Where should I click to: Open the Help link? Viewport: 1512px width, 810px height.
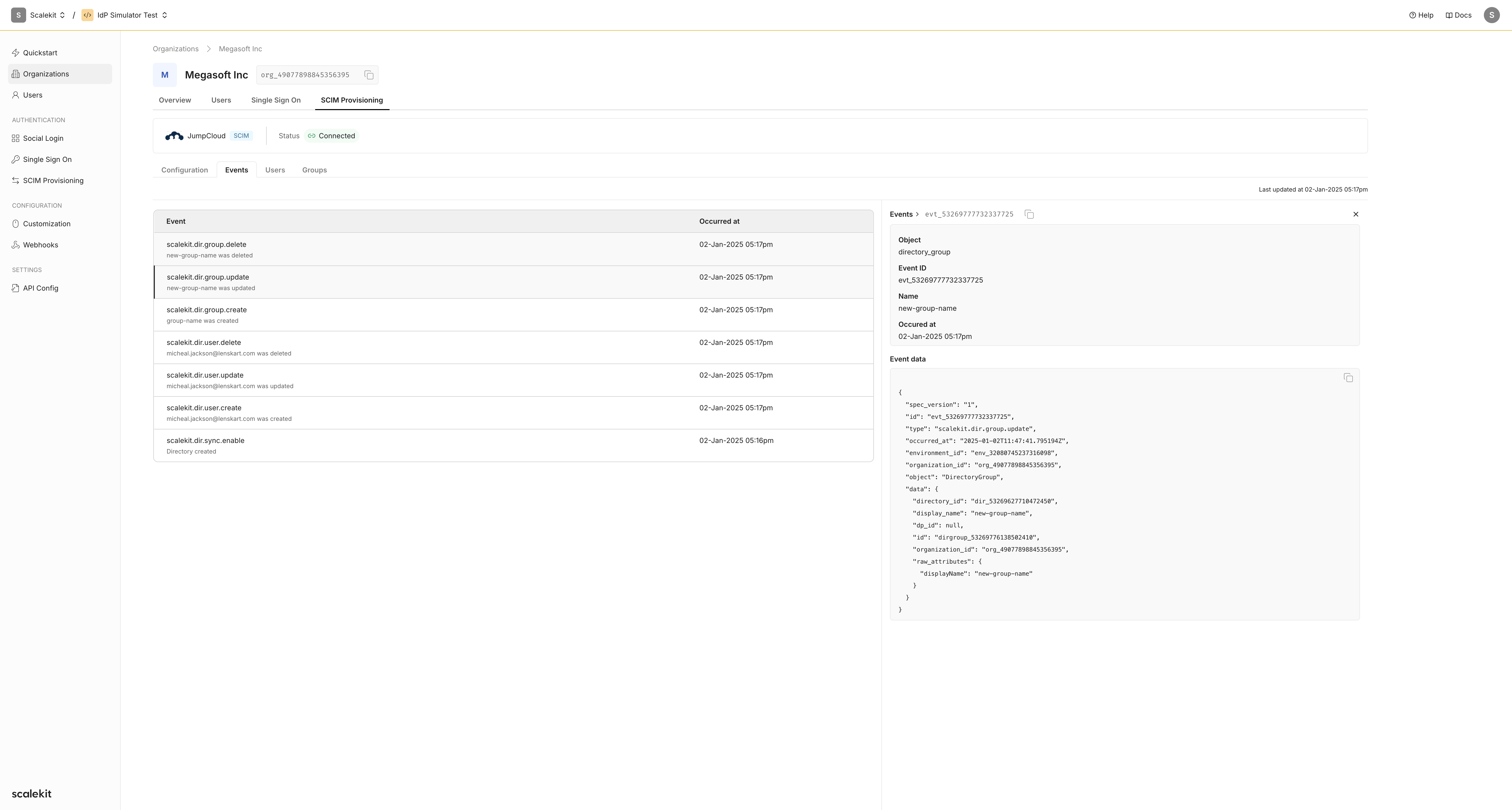(x=1421, y=15)
